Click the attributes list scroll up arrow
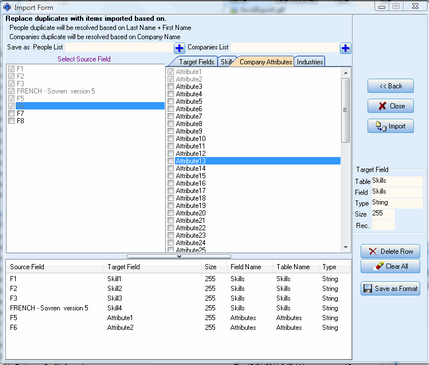 345,72
